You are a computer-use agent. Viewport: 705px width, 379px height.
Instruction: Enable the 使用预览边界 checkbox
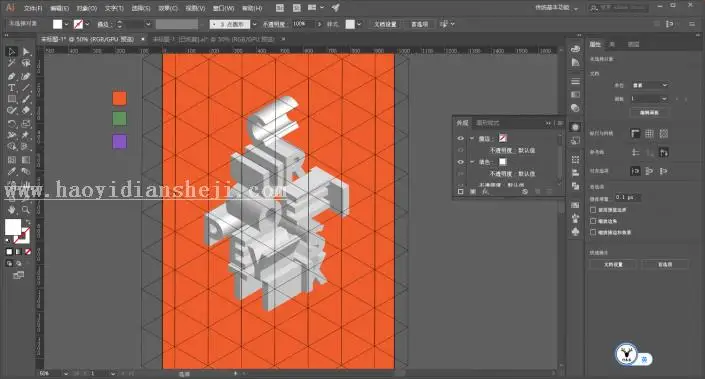(593, 210)
